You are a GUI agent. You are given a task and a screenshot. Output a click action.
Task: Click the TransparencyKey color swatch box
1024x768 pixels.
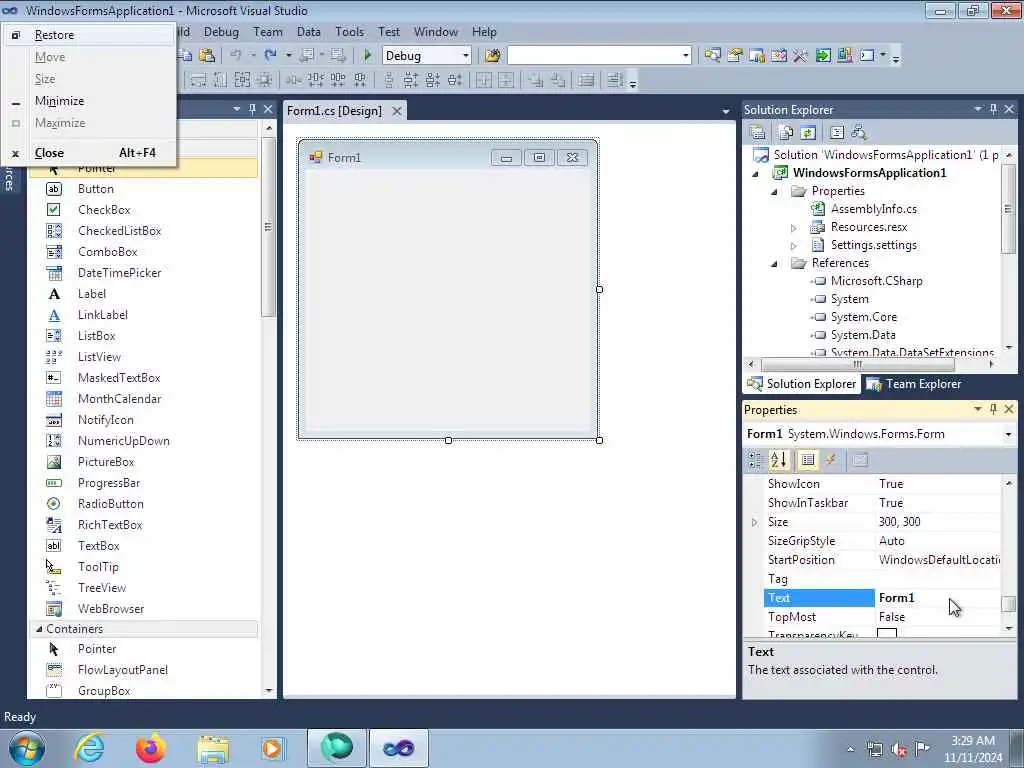click(886, 633)
